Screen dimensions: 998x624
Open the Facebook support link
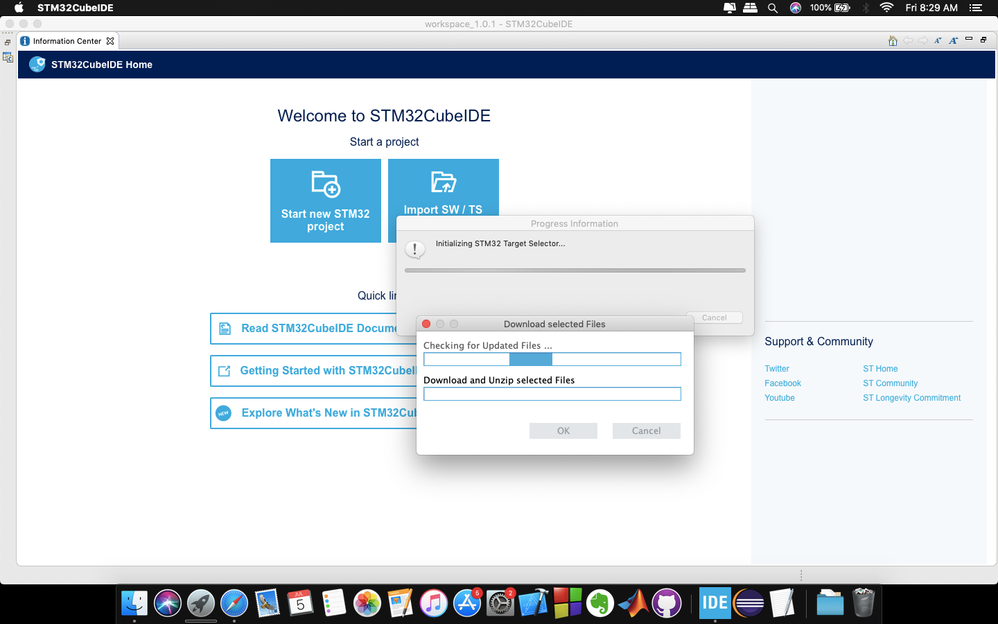(782, 383)
